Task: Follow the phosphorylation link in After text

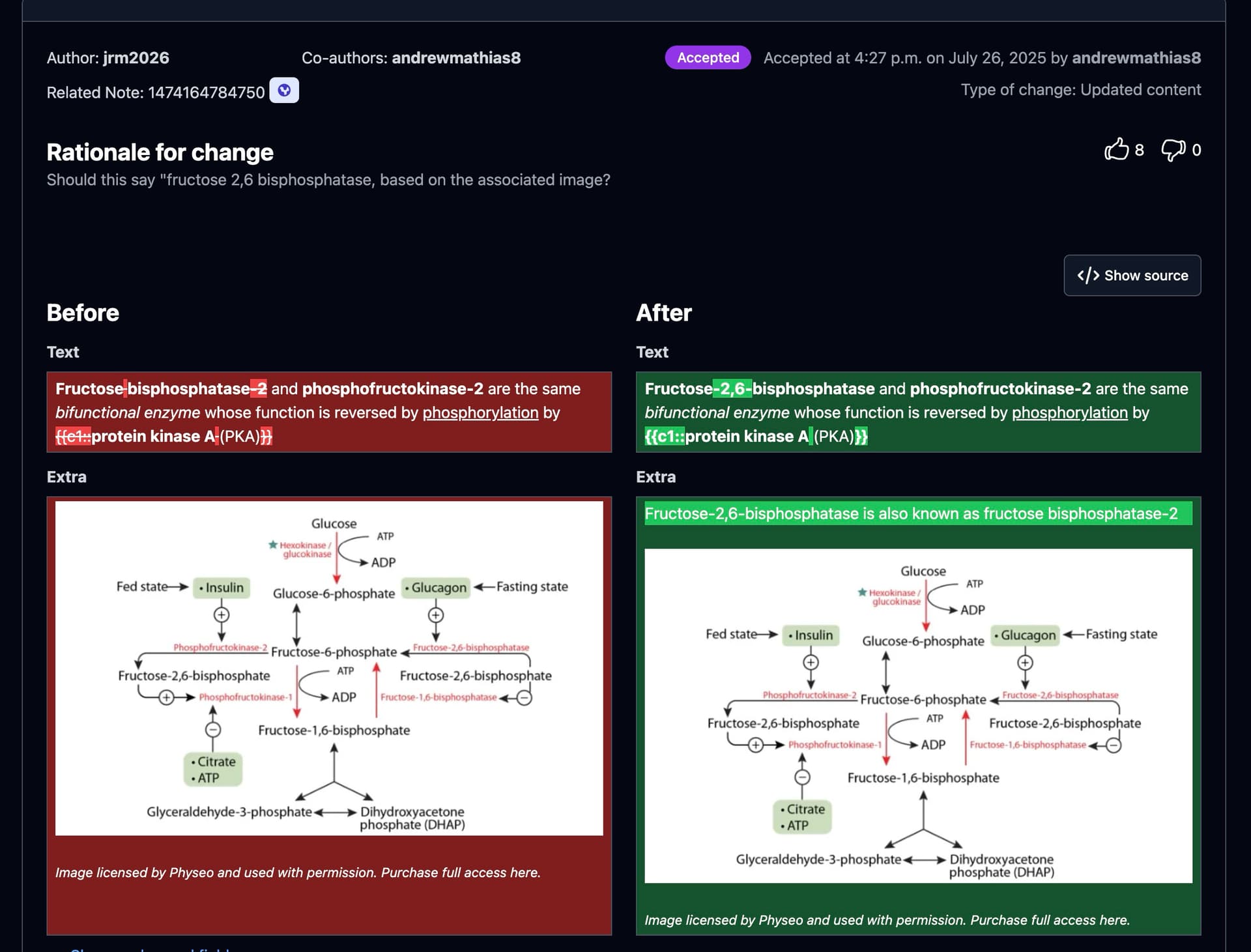Action: [x=1069, y=412]
